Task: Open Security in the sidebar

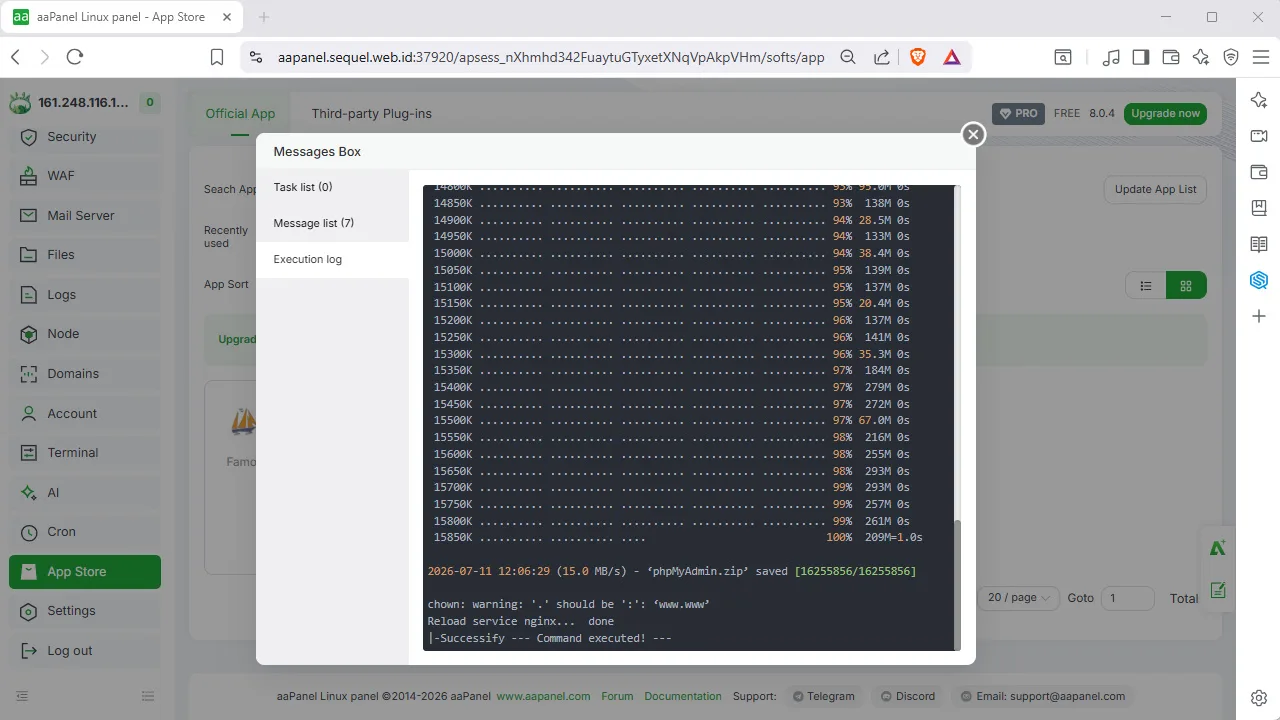Action: (85, 137)
